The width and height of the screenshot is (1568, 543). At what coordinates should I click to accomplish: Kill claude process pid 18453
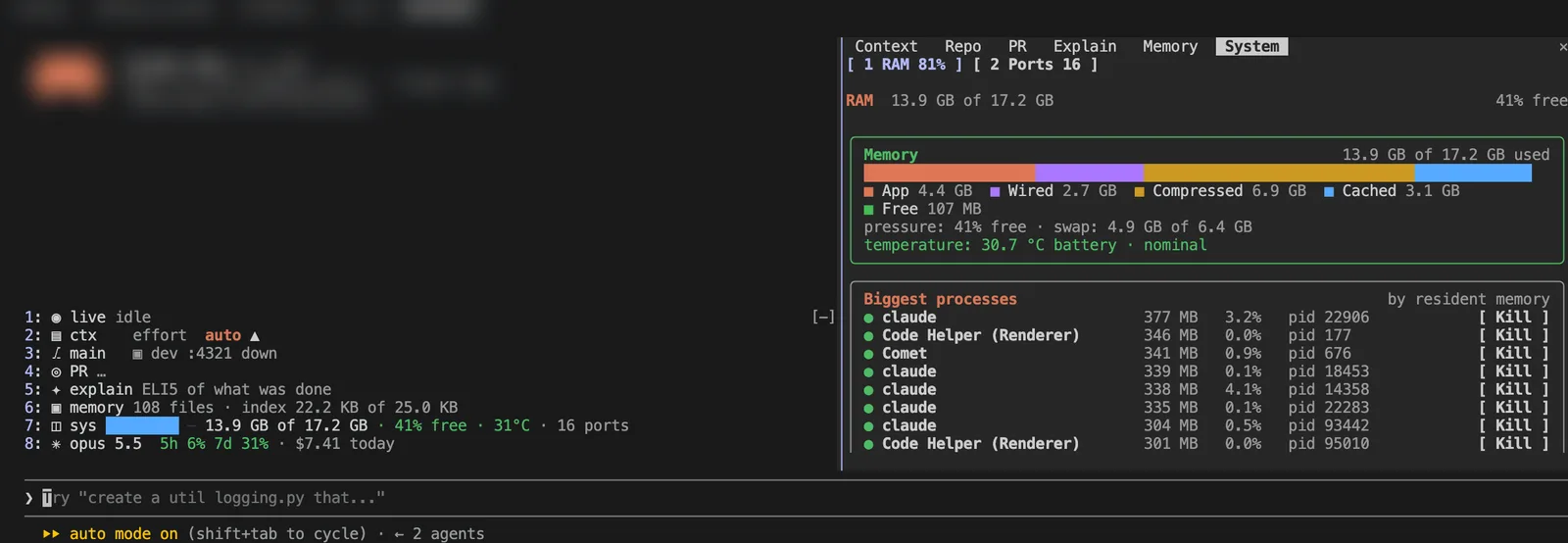coord(1513,371)
